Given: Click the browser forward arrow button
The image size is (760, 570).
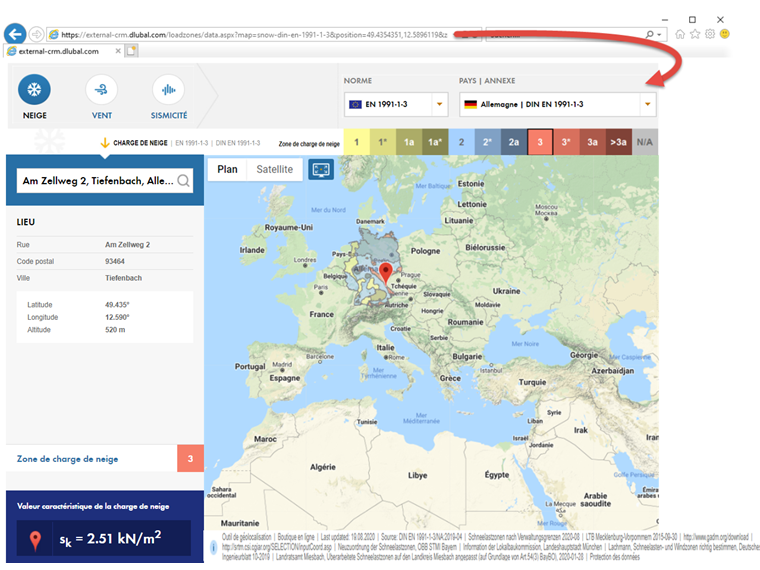Looking at the screenshot, I should 36,34.
